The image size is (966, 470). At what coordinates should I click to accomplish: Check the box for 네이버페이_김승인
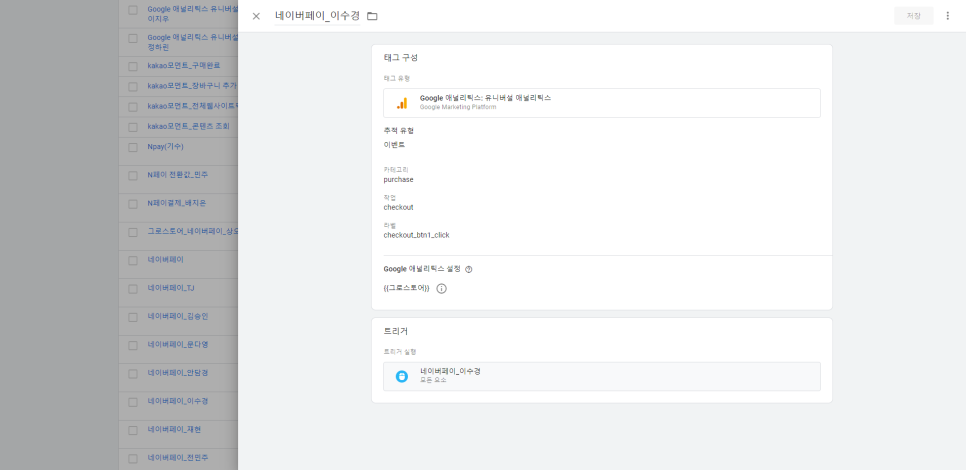132,317
